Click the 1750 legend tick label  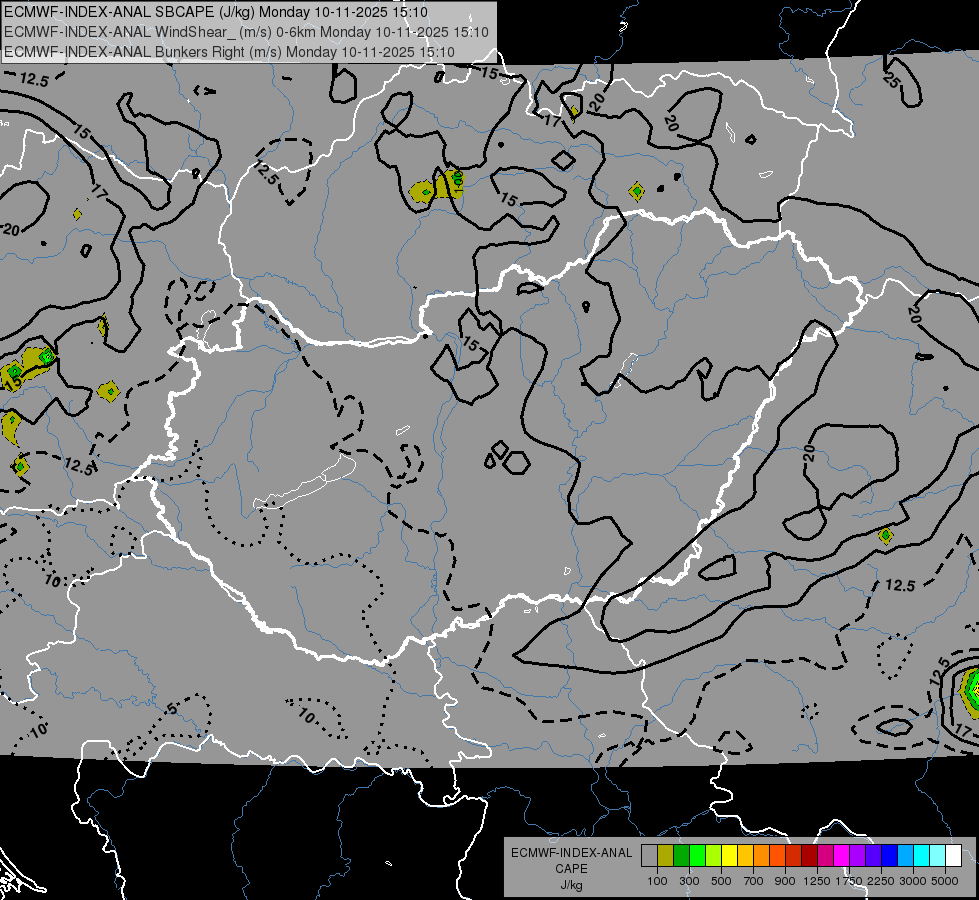coord(849,881)
